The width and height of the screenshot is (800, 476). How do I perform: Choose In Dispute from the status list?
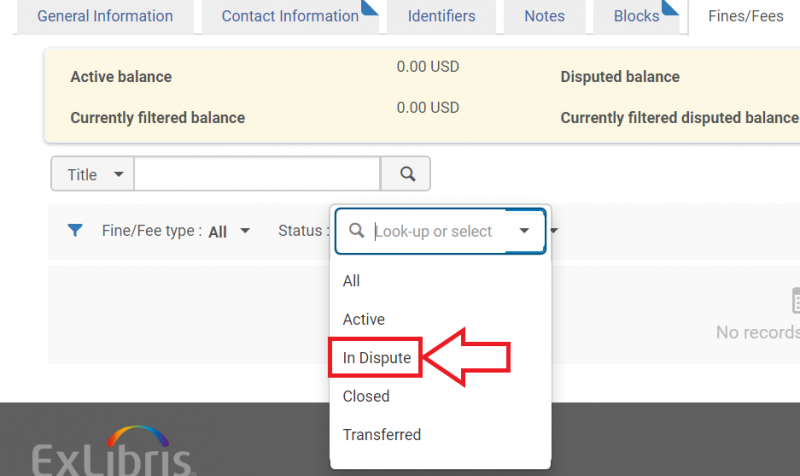click(x=377, y=358)
